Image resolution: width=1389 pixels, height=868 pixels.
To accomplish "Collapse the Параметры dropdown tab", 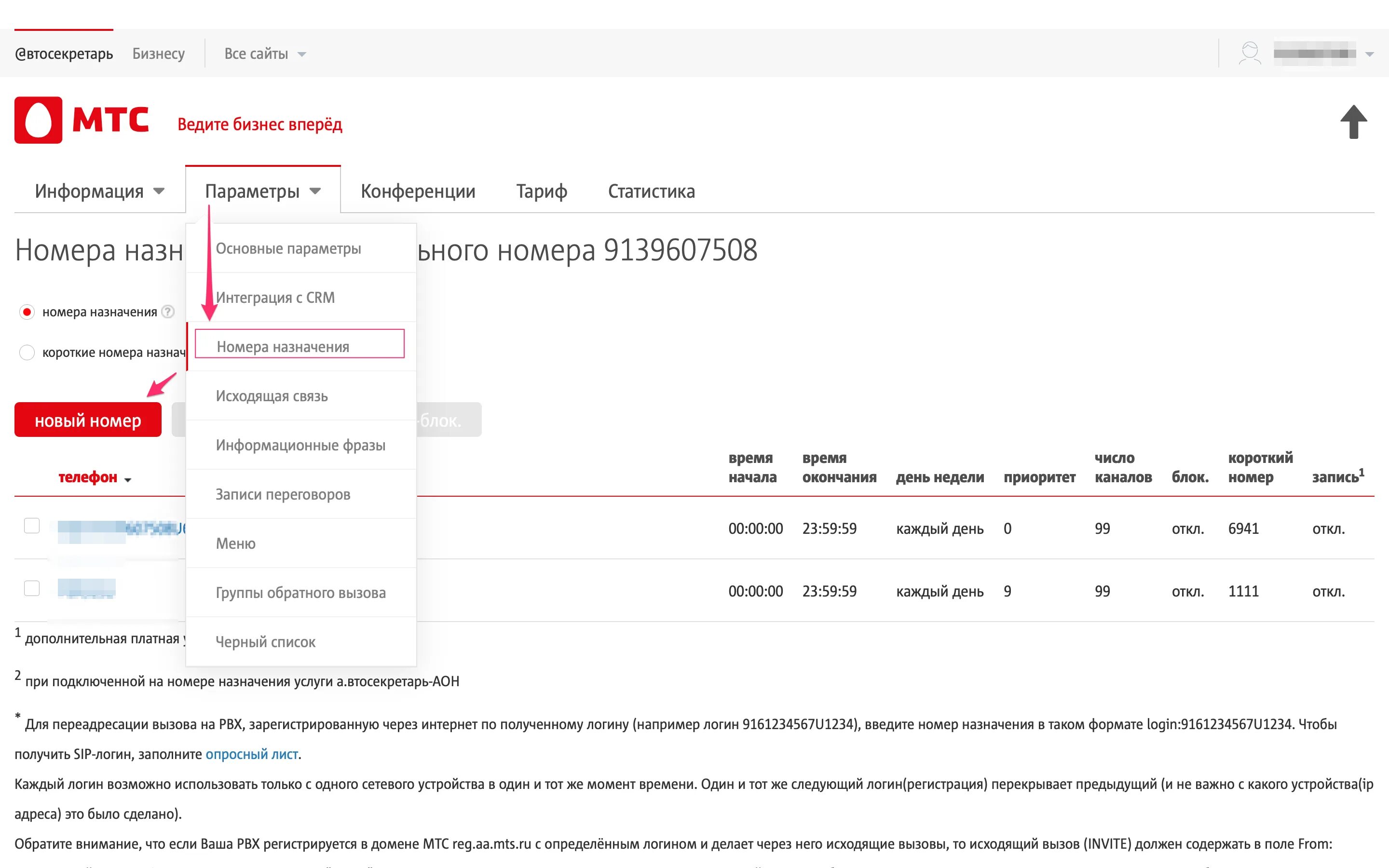I will (x=263, y=191).
